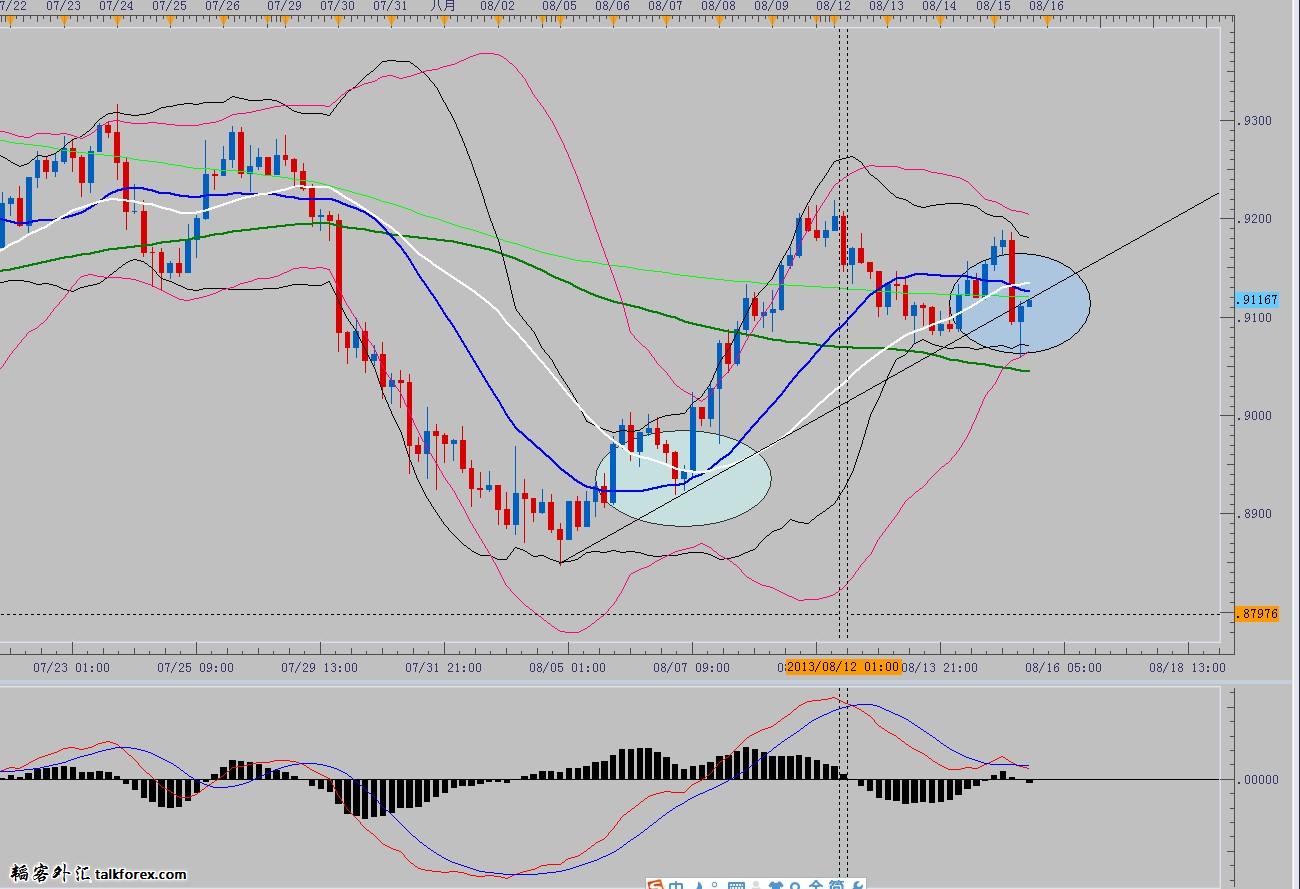Click the 08/16 marker on the top date ruler
This screenshot has height=889, width=1300.
pos(1046,6)
